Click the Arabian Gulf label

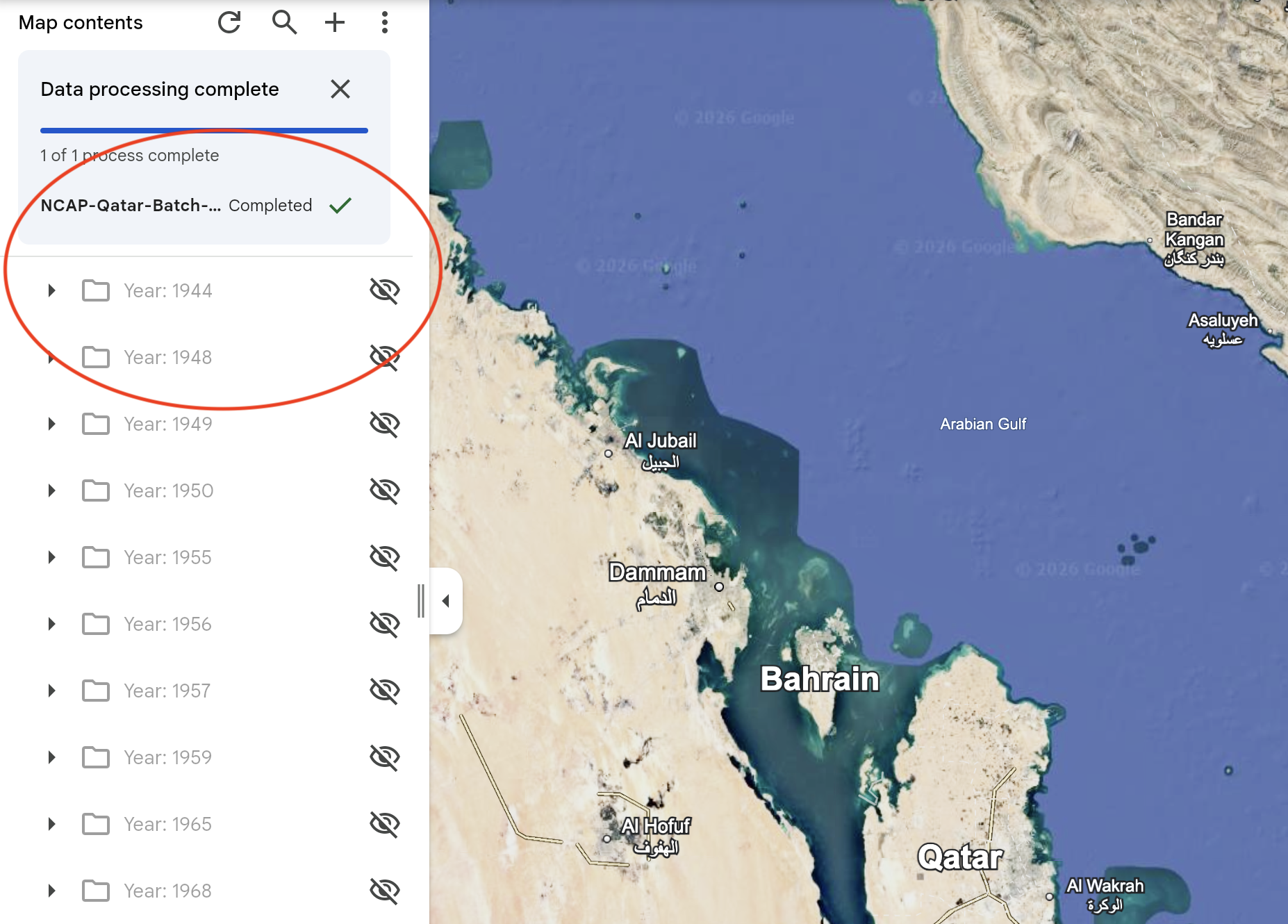(983, 424)
